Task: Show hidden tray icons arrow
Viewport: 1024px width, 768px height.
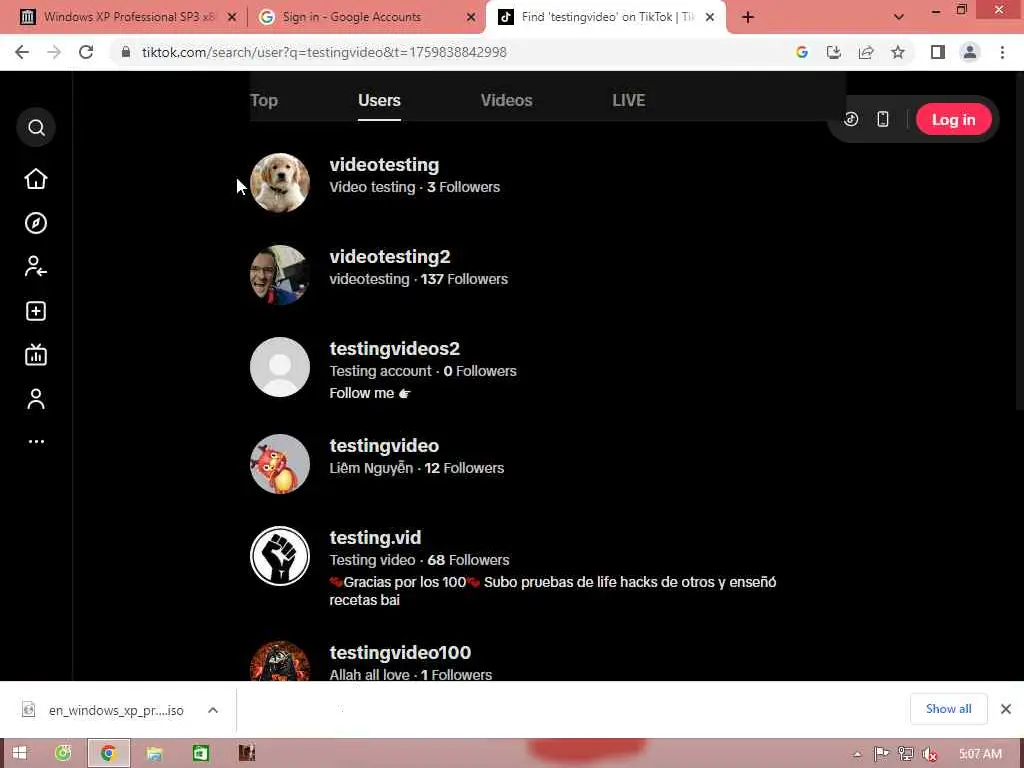Action: pos(857,754)
